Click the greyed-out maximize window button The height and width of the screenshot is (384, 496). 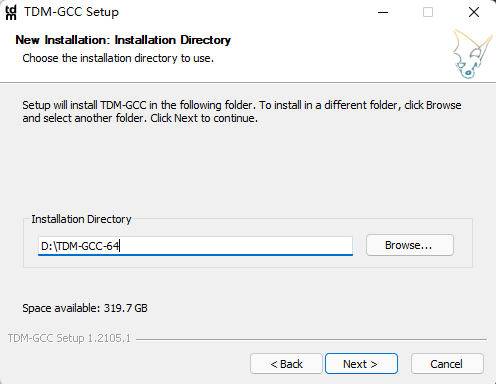tap(428, 12)
